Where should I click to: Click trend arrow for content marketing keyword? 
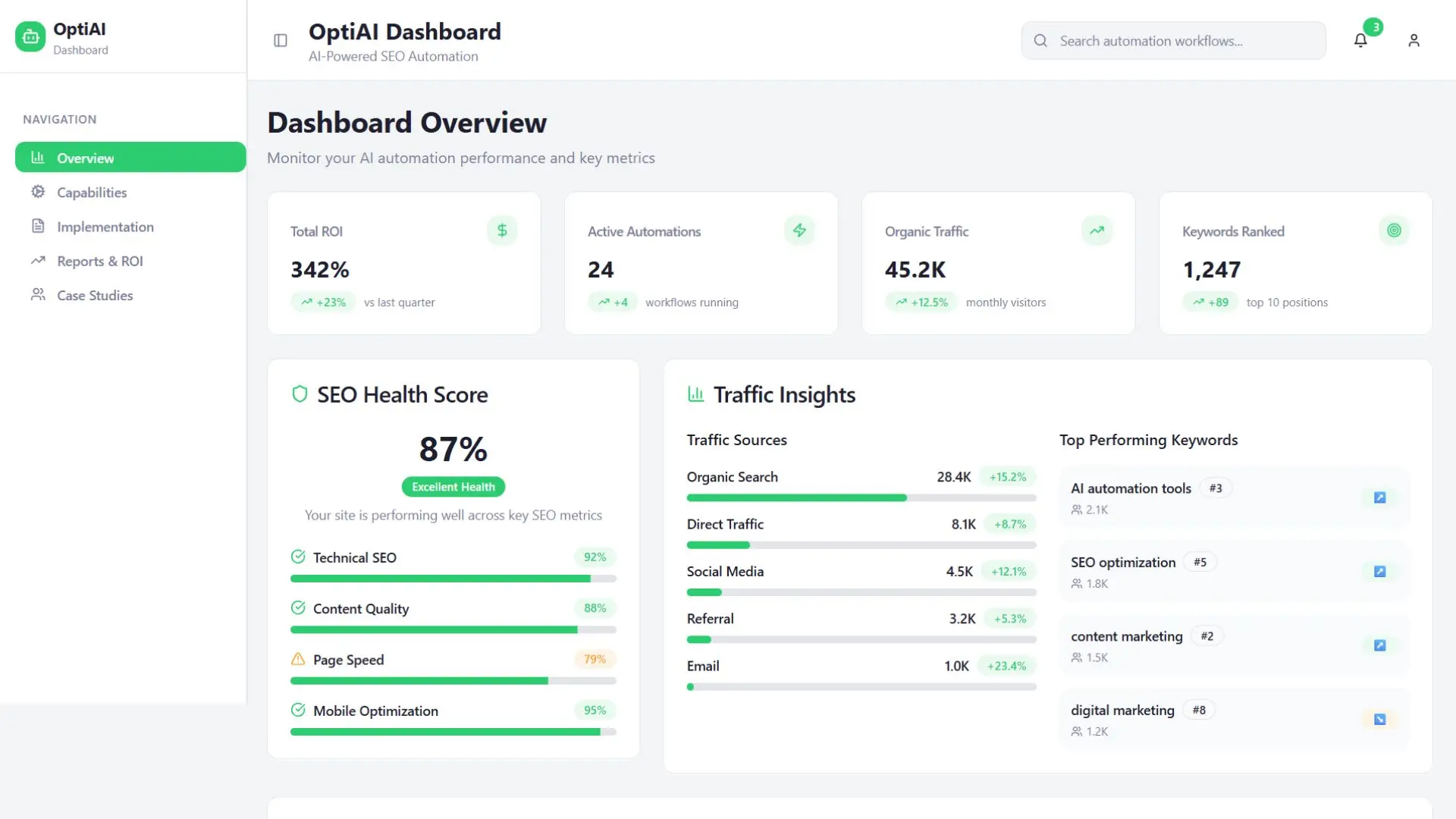click(x=1379, y=645)
